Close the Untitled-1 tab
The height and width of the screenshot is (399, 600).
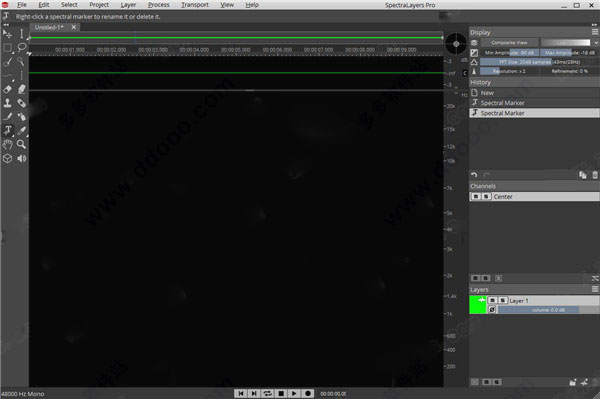pos(73,27)
